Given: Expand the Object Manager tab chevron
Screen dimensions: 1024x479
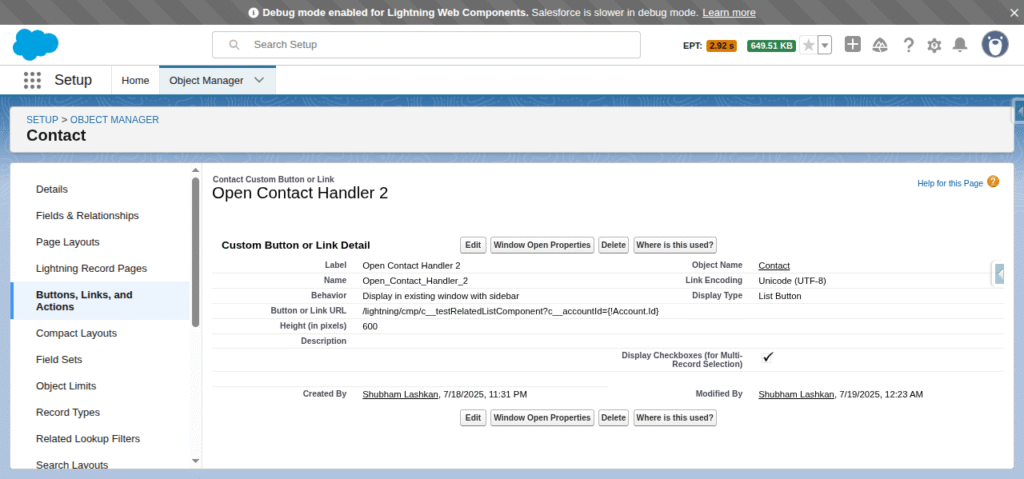Looking at the screenshot, I should click(x=259, y=80).
